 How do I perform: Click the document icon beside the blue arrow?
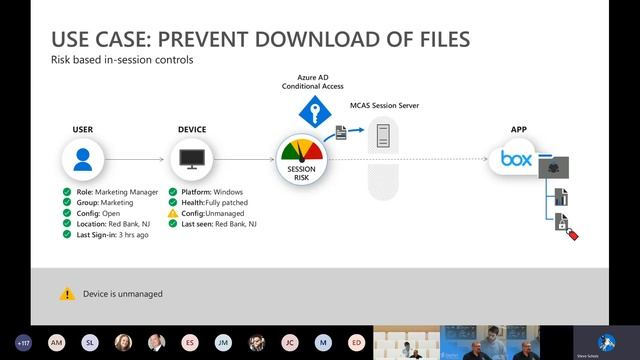coord(341,133)
